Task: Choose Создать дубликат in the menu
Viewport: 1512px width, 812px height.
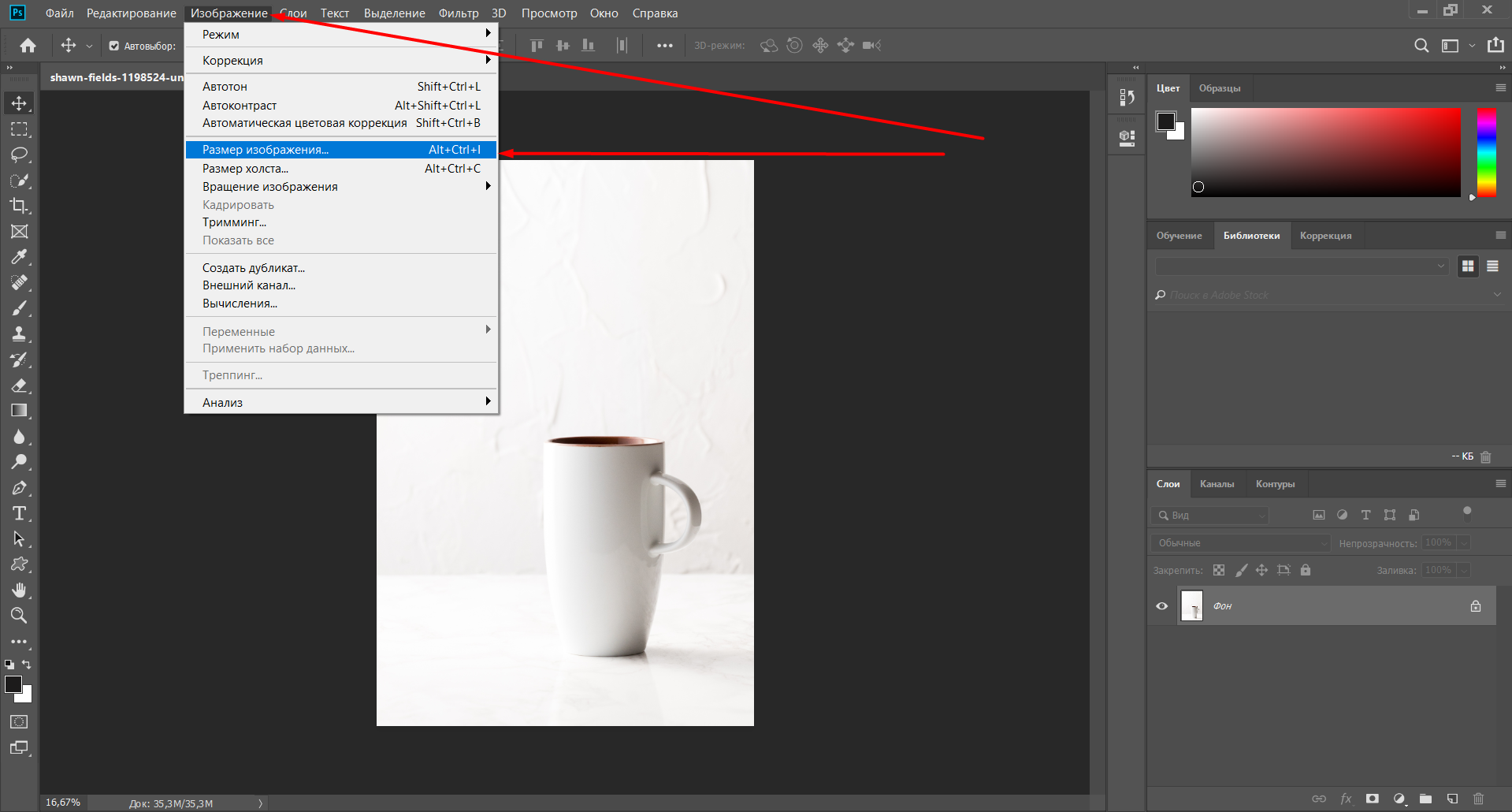Action: point(341,268)
